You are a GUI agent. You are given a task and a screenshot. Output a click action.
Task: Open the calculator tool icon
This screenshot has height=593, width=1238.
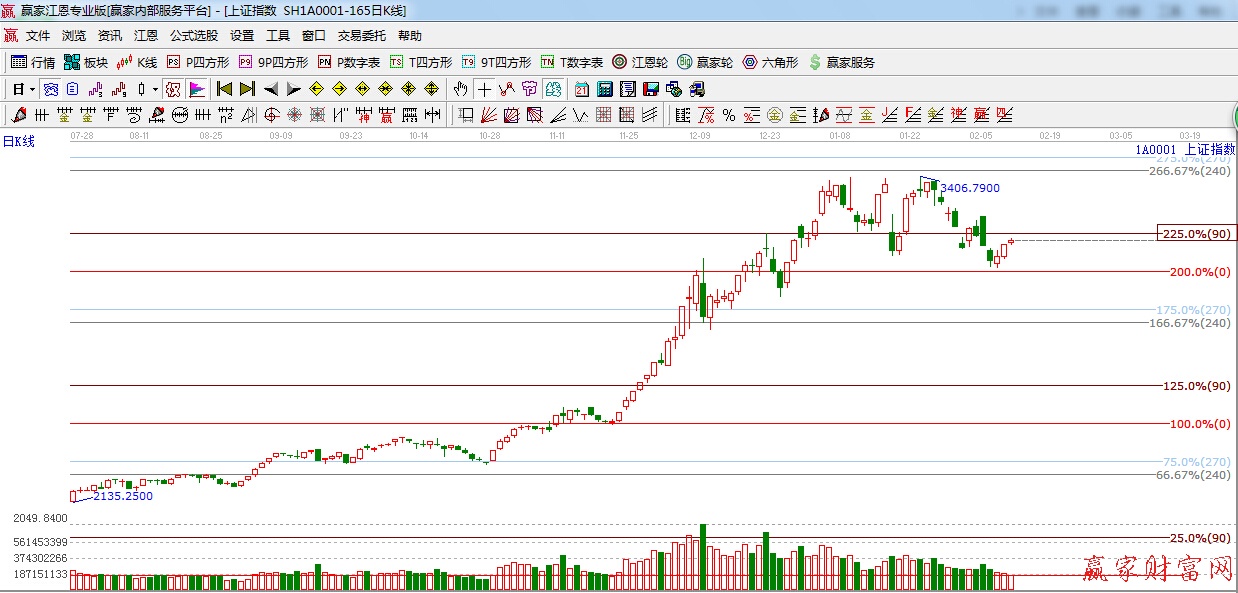605,89
